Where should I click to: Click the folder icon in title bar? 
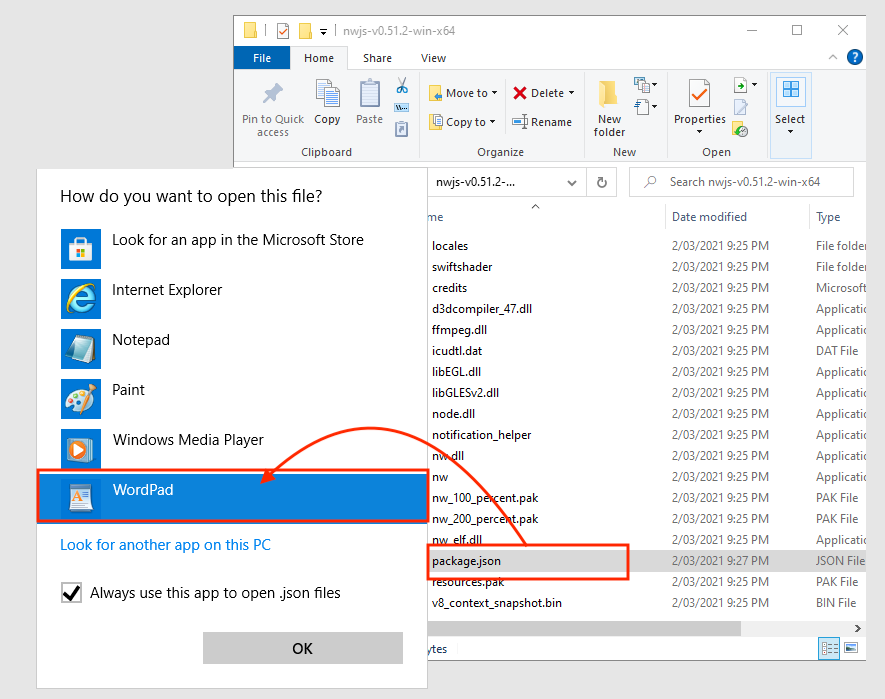[x=251, y=30]
